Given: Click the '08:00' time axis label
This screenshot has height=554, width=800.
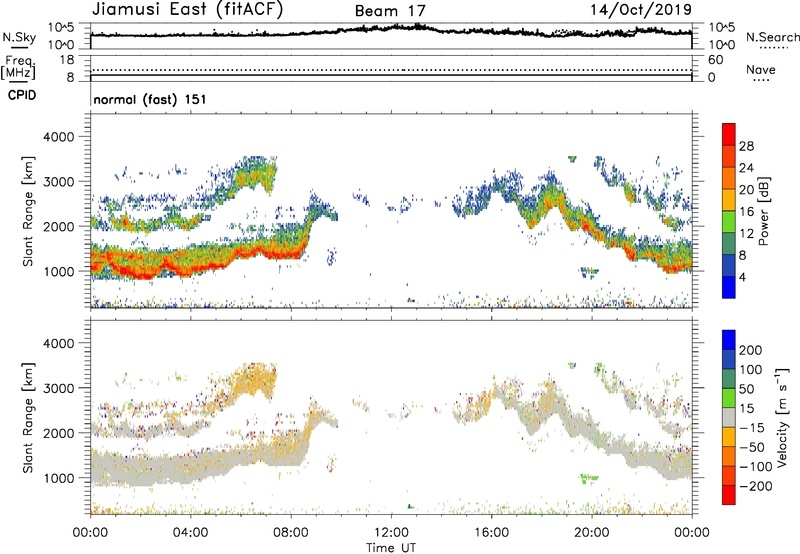Looking at the screenshot, I should pos(291,533).
